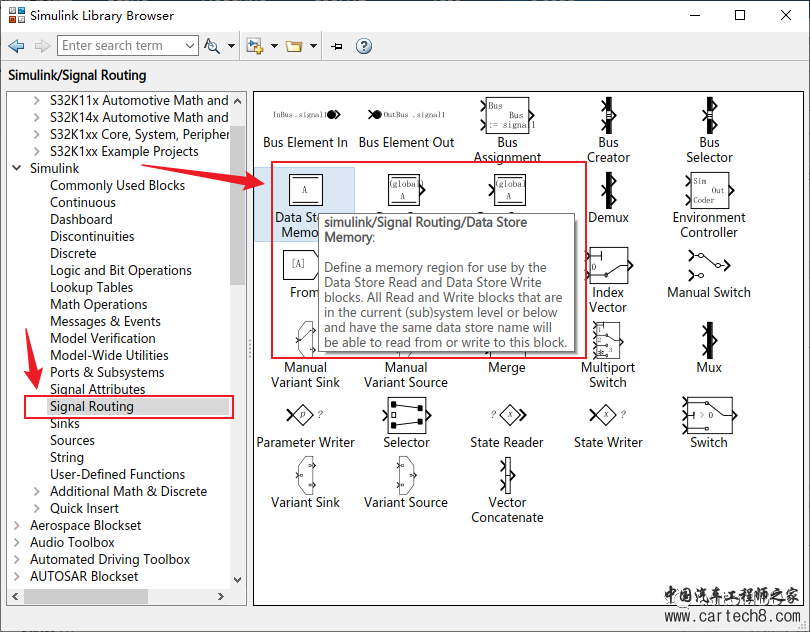Select the State Reader block
The height and width of the screenshot is (632, 810).
(507, 424)
